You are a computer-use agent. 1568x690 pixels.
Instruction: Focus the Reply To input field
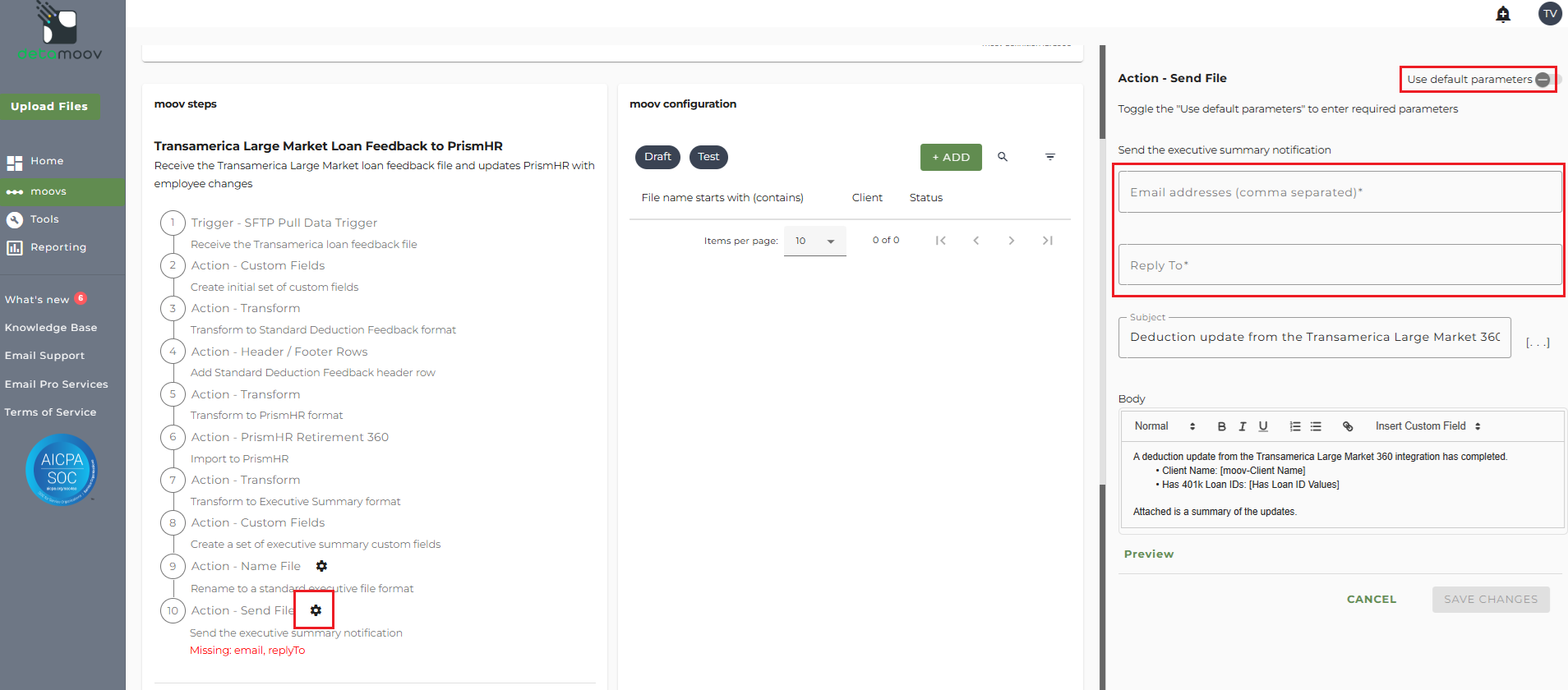(1340, 264)
